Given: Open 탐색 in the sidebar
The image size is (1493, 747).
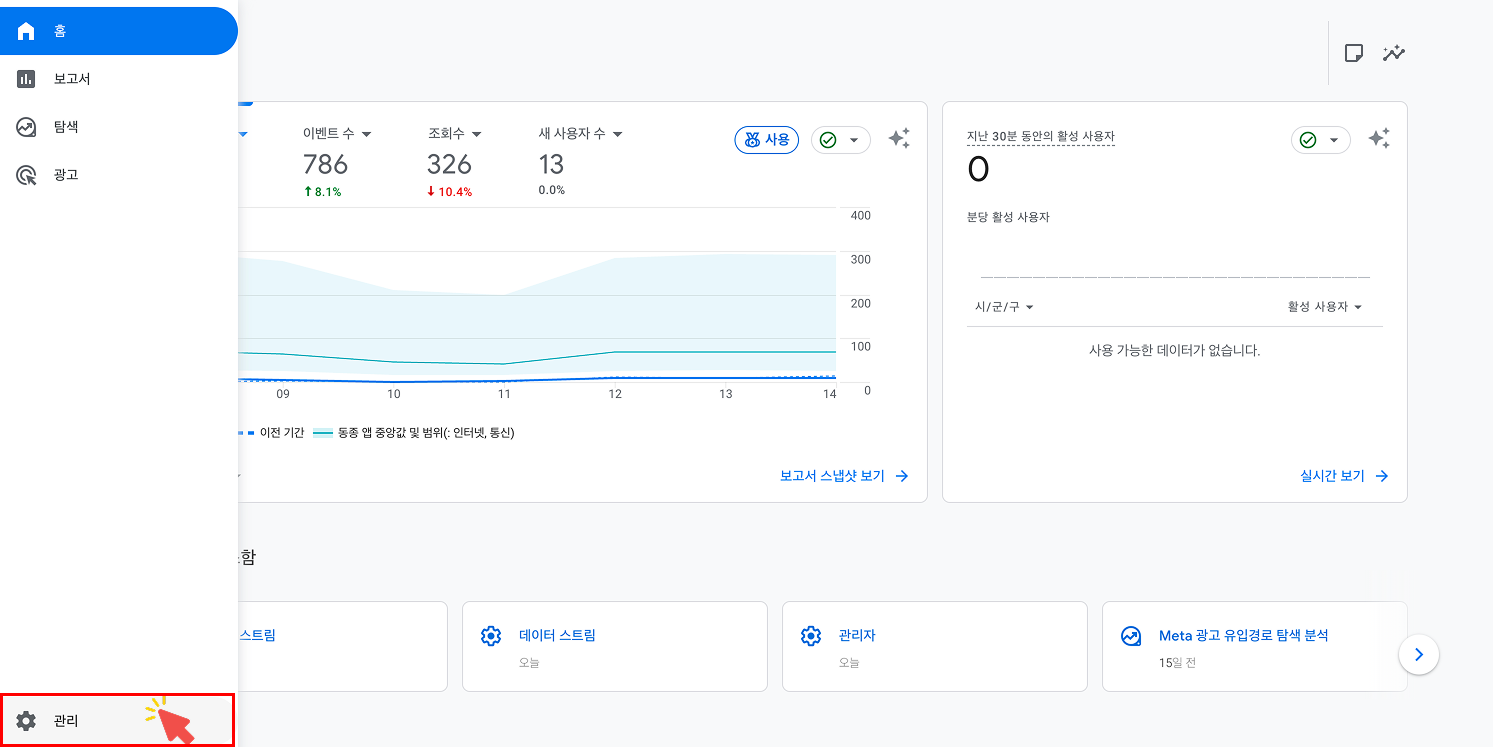Looking at the screenshot, I should 65,127.
